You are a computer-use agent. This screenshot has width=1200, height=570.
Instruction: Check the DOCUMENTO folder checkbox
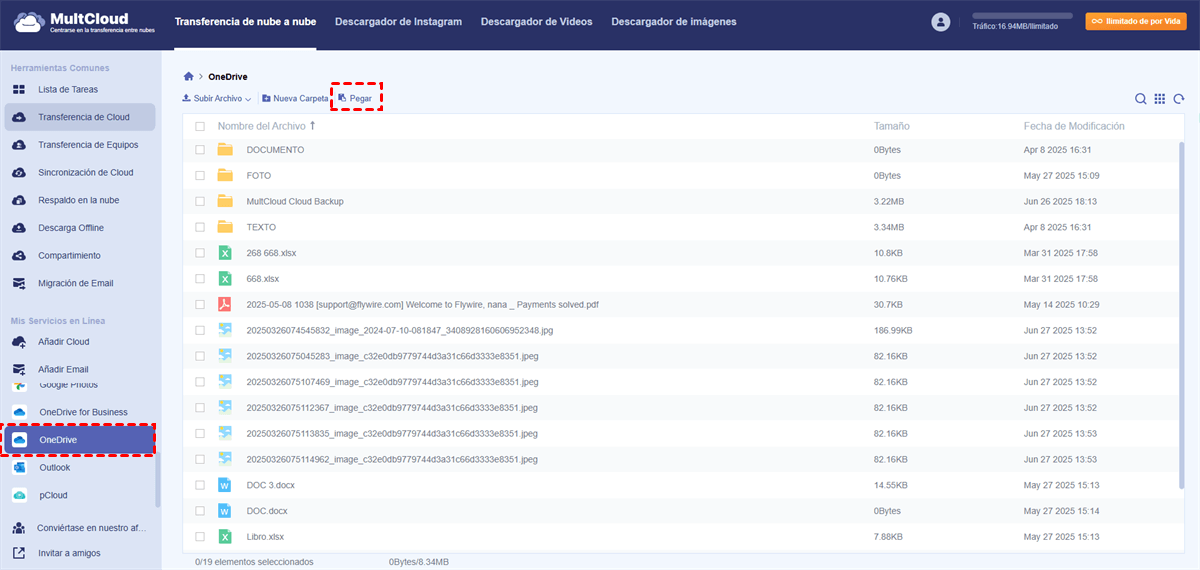coord(200,149)
